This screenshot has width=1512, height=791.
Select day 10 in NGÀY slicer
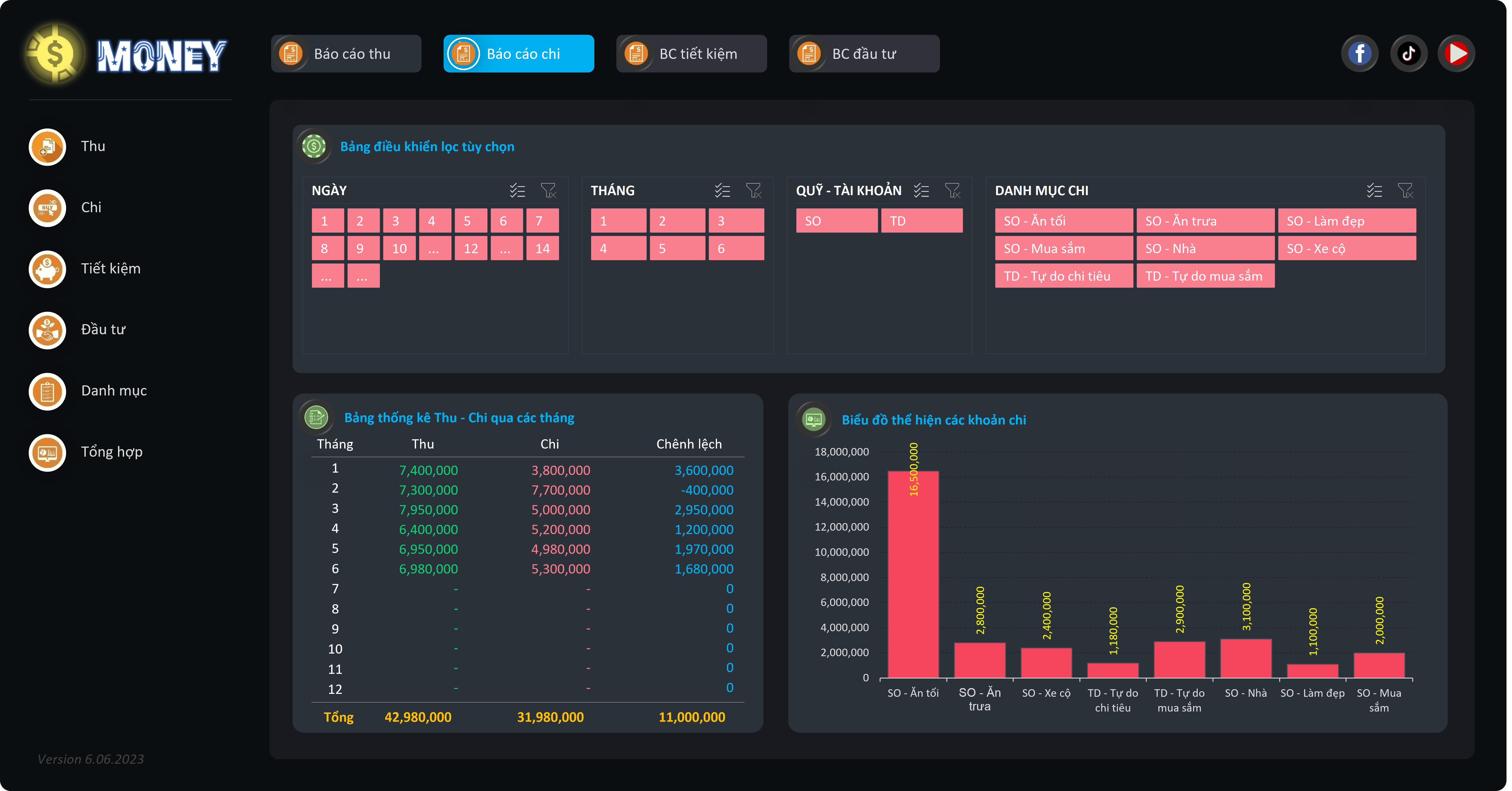[399, 248]
